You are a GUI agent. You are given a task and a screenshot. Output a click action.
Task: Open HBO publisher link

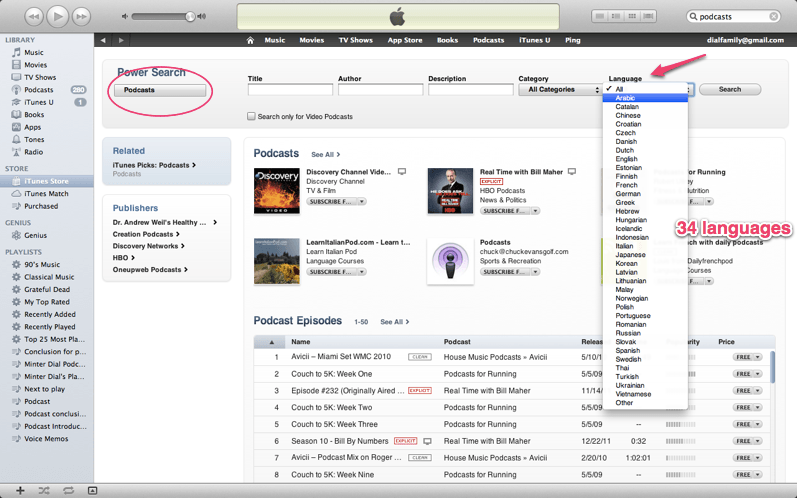(x=124, y=258)
